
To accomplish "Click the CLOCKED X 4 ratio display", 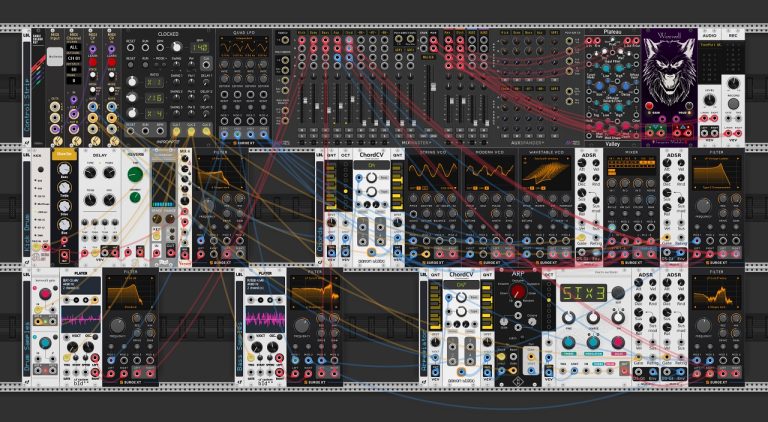I will coord(156,114).
